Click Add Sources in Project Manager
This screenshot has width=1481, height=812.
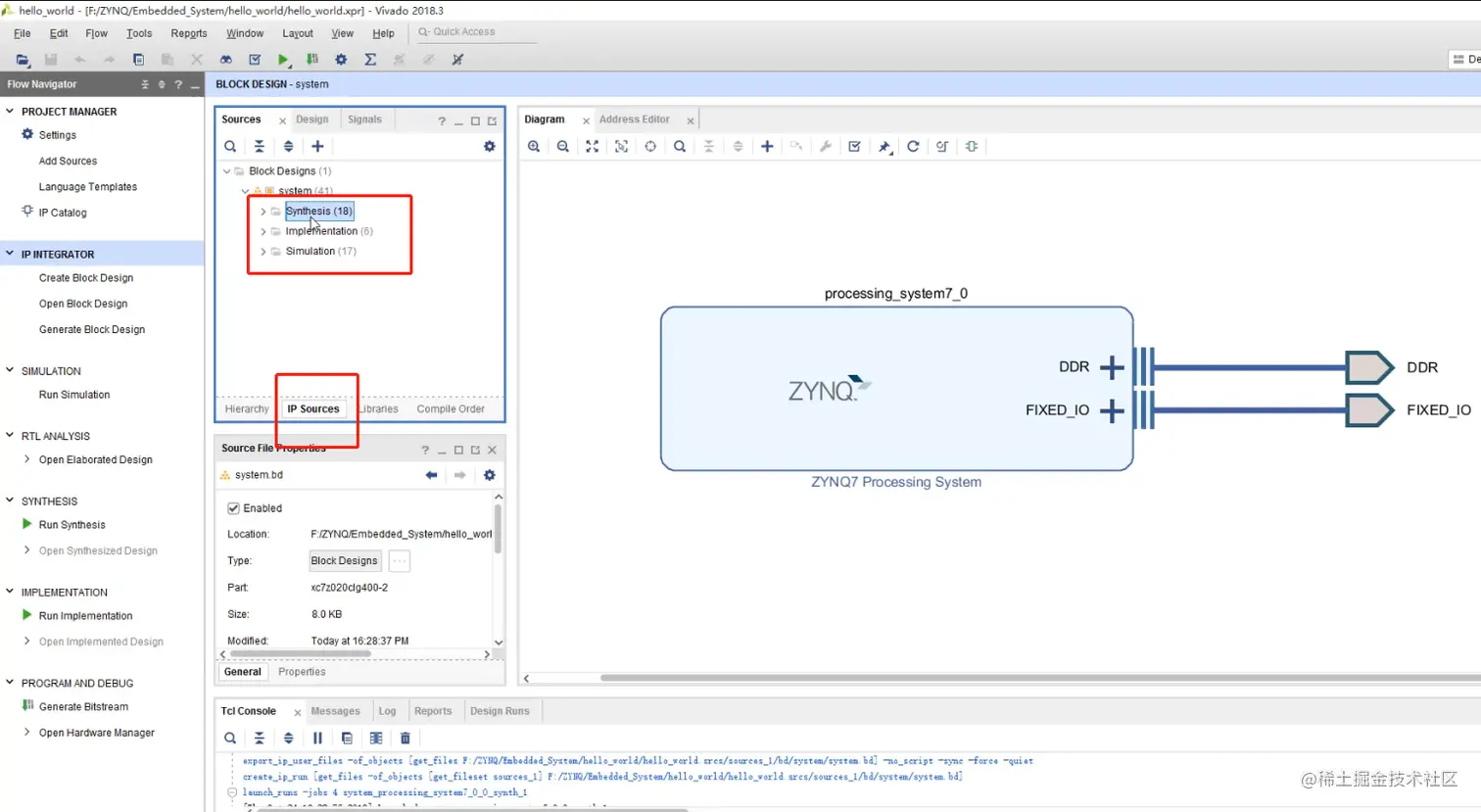click(68, 161)
